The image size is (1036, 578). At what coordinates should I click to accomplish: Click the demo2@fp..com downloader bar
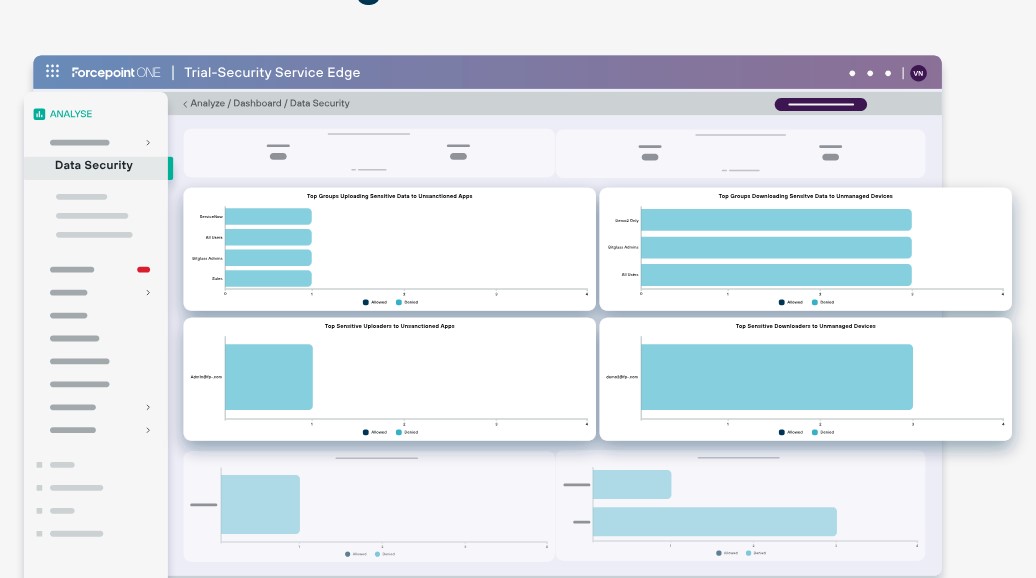tap(777, 377)
